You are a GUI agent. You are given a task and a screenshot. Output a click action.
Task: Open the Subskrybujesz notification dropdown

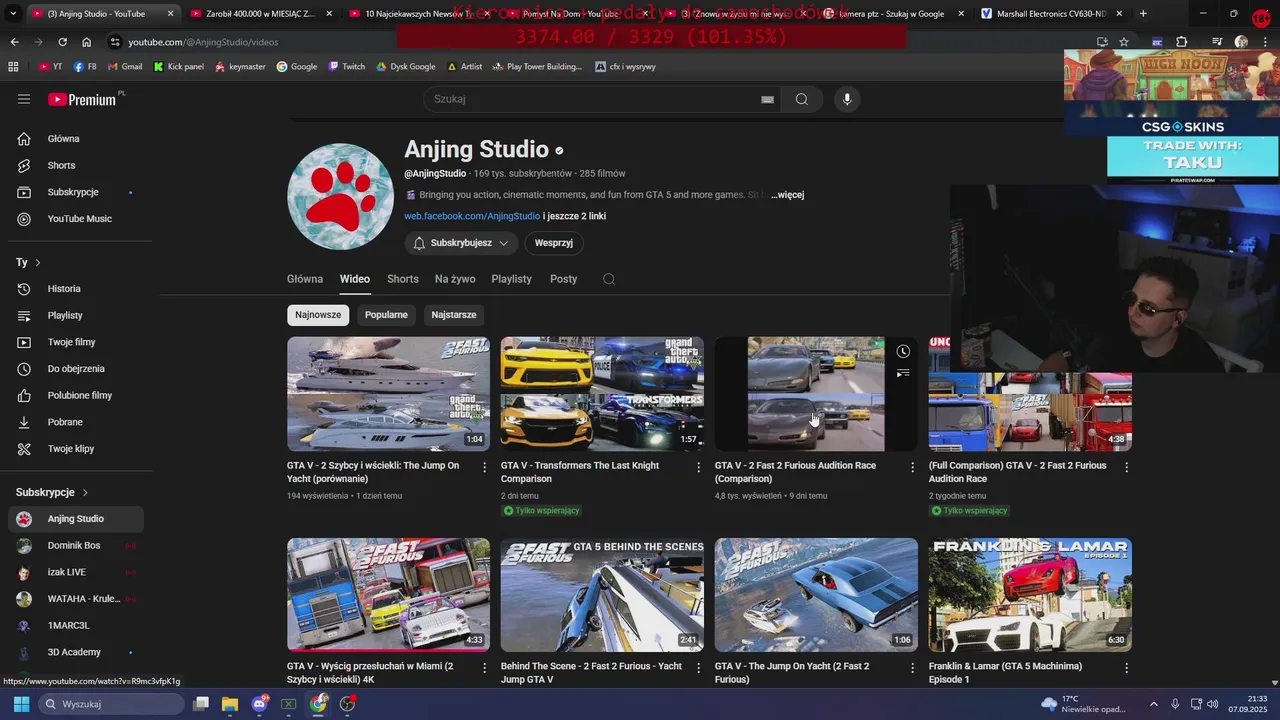pyautogui.click(x=461, y=243)
